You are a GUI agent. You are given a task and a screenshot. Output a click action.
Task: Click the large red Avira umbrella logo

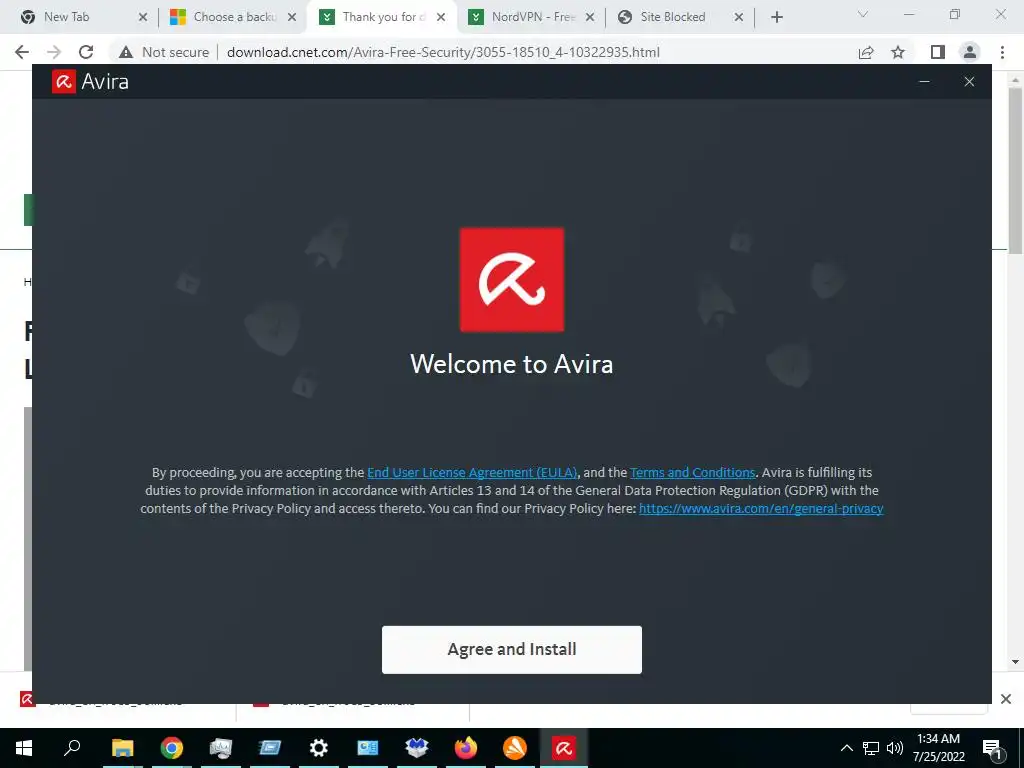511,279
